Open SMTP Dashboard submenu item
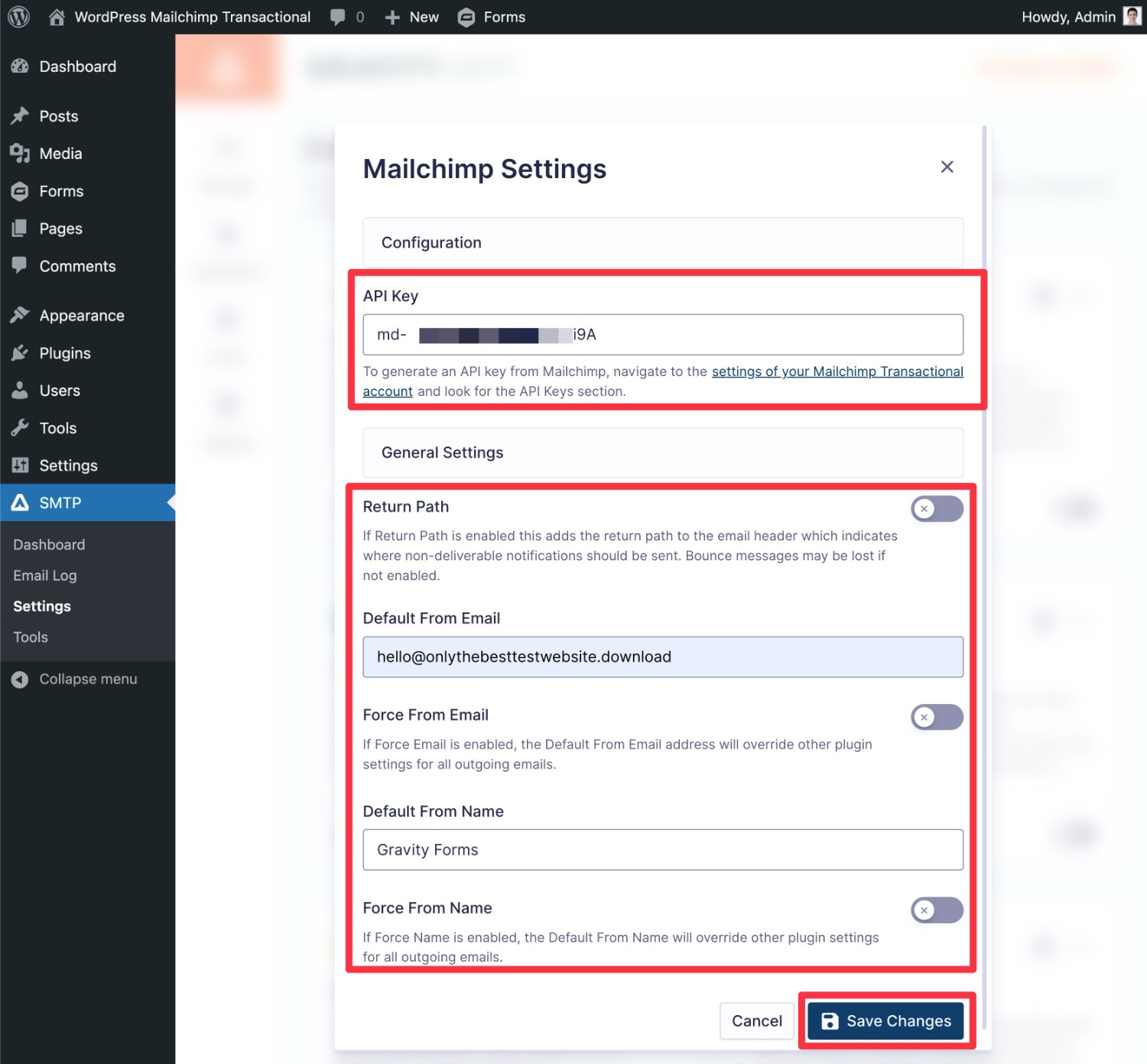 pyautogui.click(x=49, y=545)
